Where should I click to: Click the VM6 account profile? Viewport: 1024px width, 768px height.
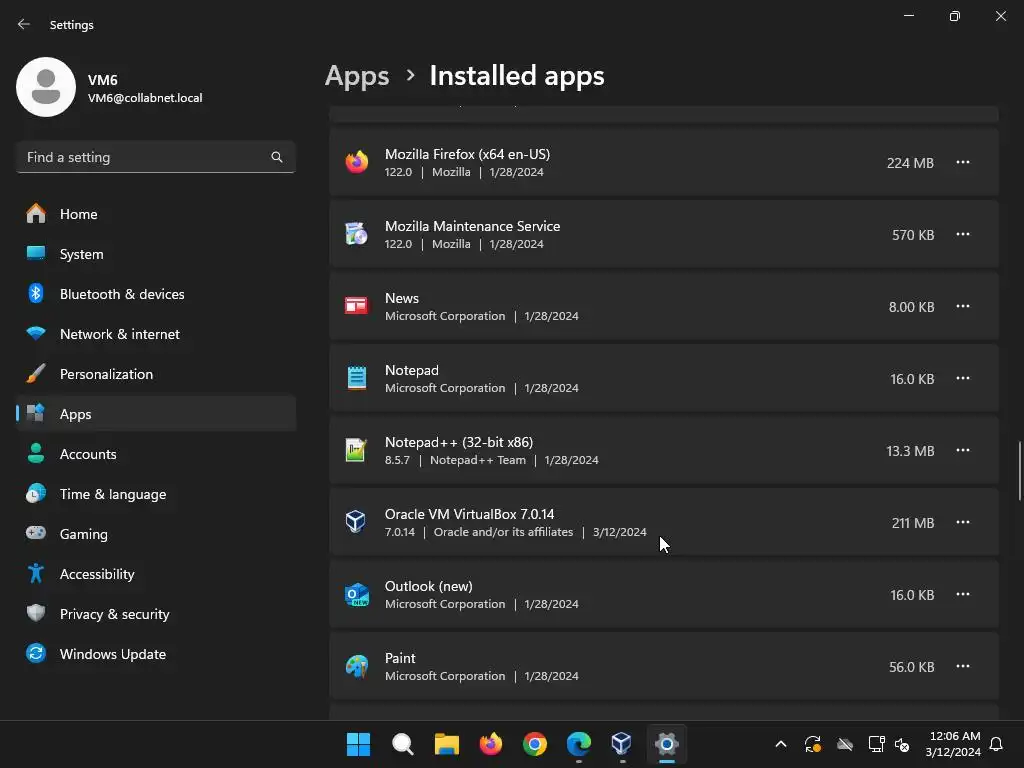(110, 88)
